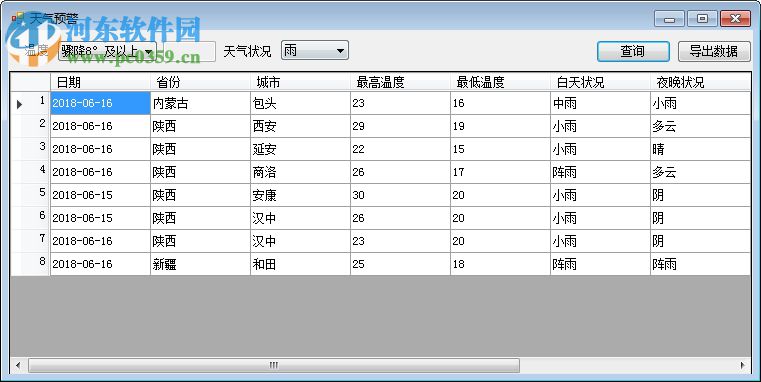Click row 8 night status 阵雨 cell
The width and height of the screenshot is (761, 382).
(x=700, y=264)
